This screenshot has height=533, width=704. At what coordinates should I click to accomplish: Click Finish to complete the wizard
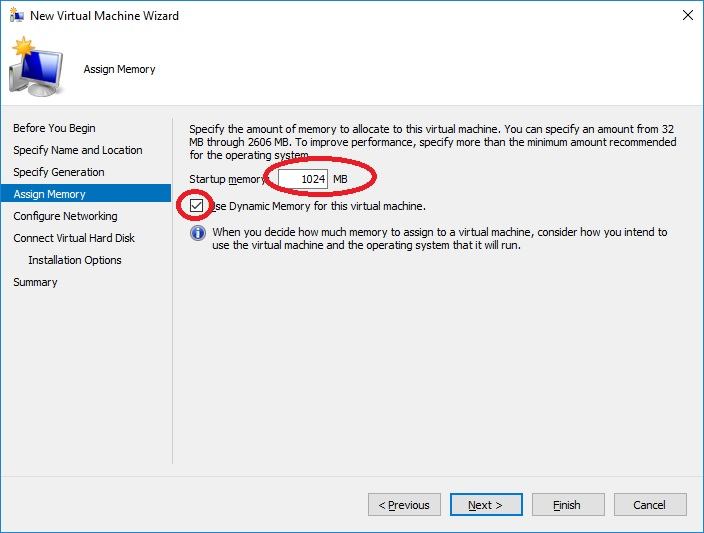point(568,505)
